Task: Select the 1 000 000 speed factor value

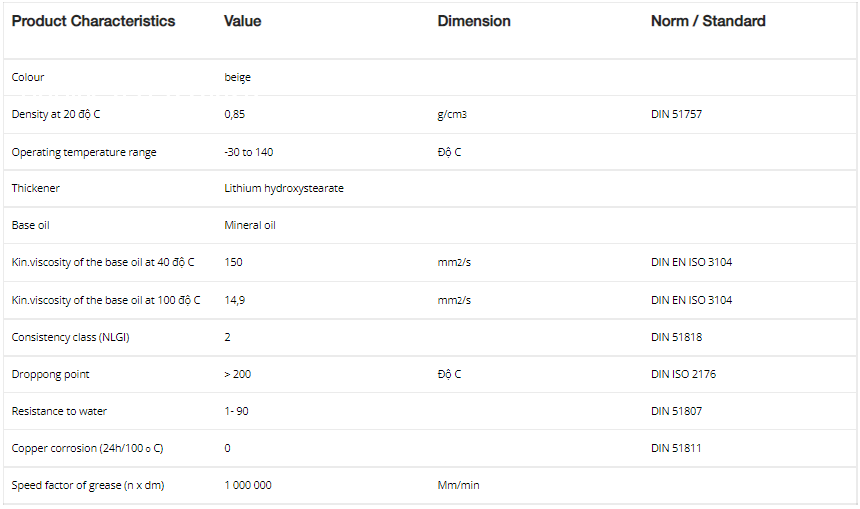Action: coord(248,485)
